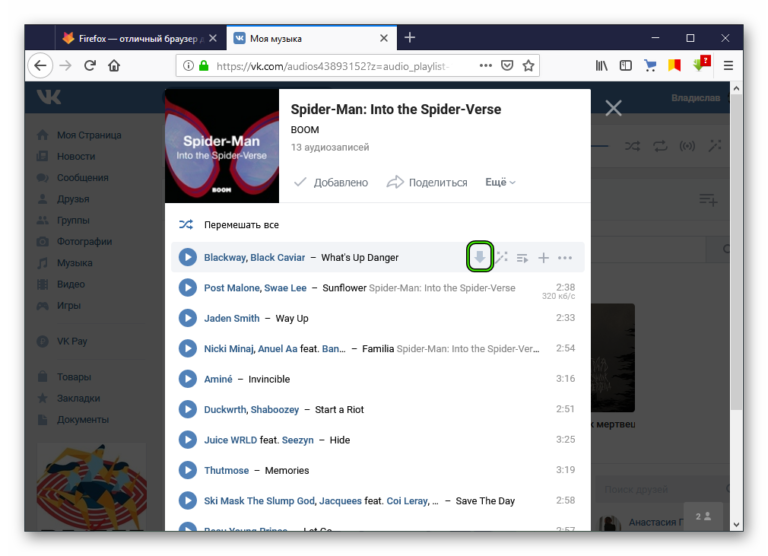
Task: Play Save The Day track
Action: click(188, 500)
